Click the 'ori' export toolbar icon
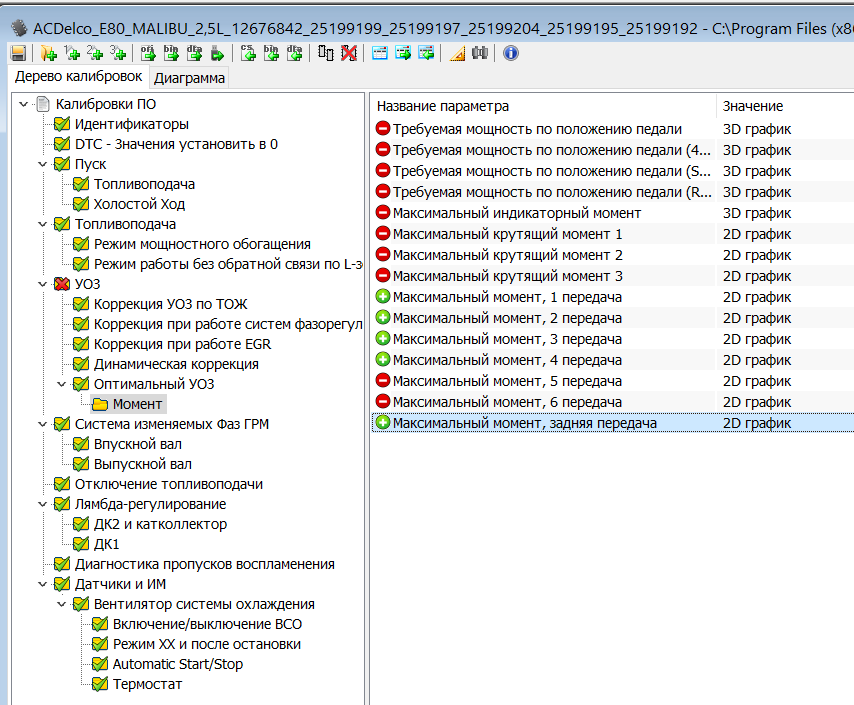Image resolution: width=854 pixels, height=705 pixels. tap(148, 53)
